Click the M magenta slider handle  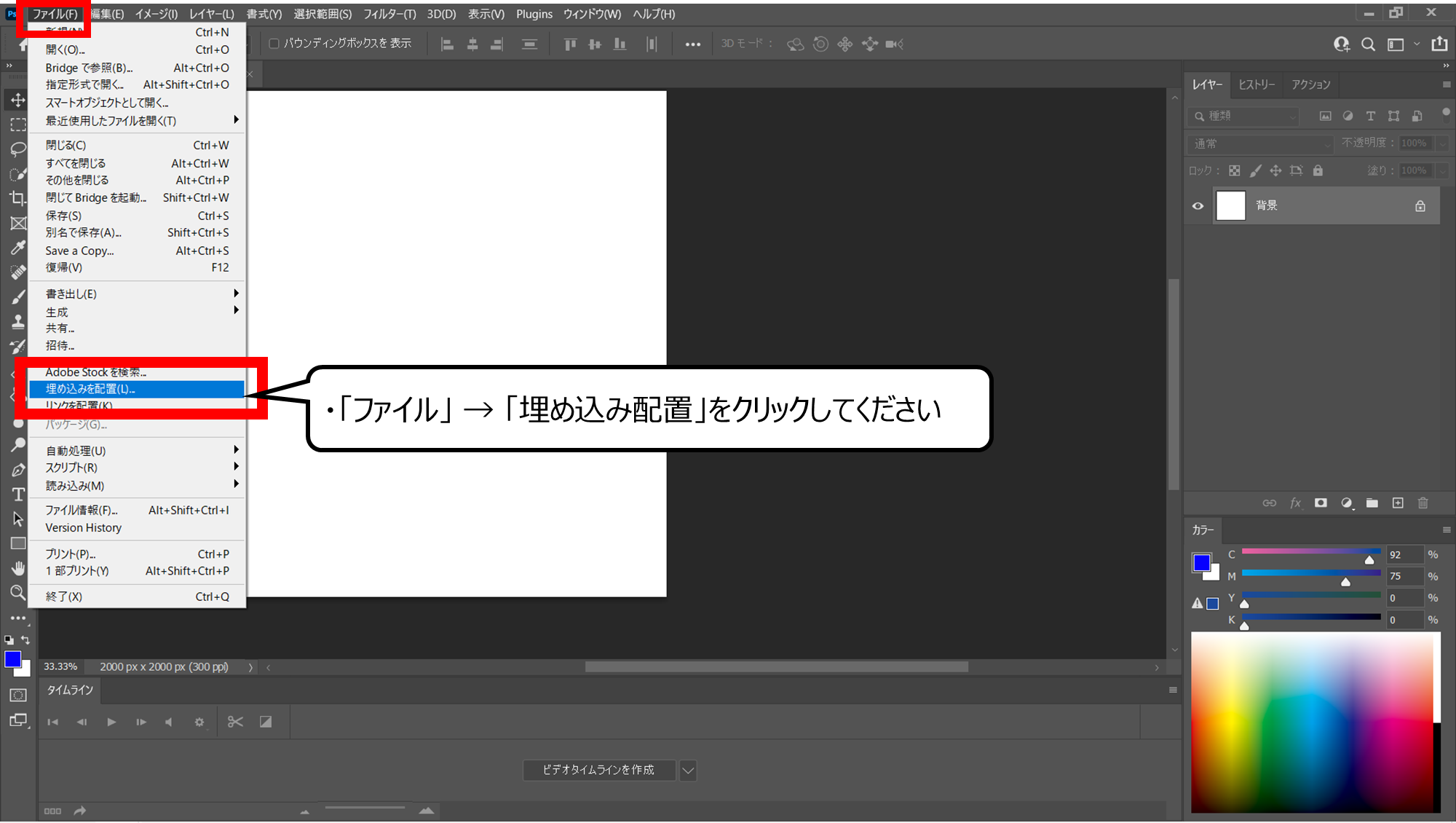coord(1345,582)
